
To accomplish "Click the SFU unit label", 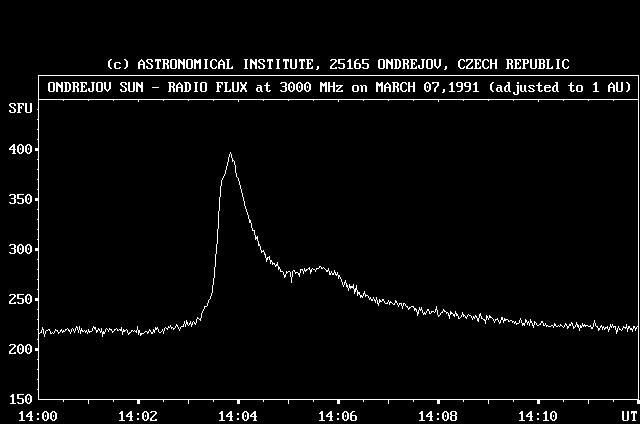I will tap(19, 106).
